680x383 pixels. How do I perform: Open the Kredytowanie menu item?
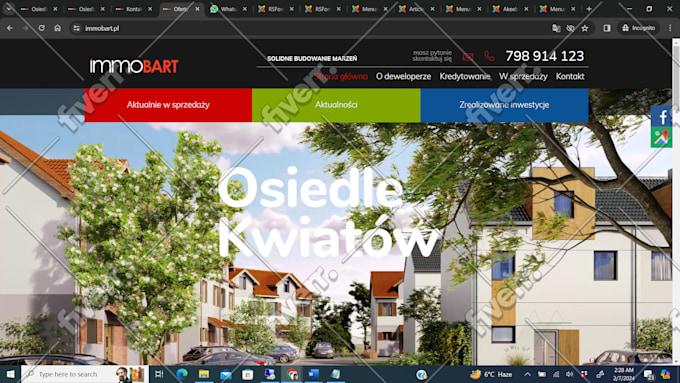(465, 77)
